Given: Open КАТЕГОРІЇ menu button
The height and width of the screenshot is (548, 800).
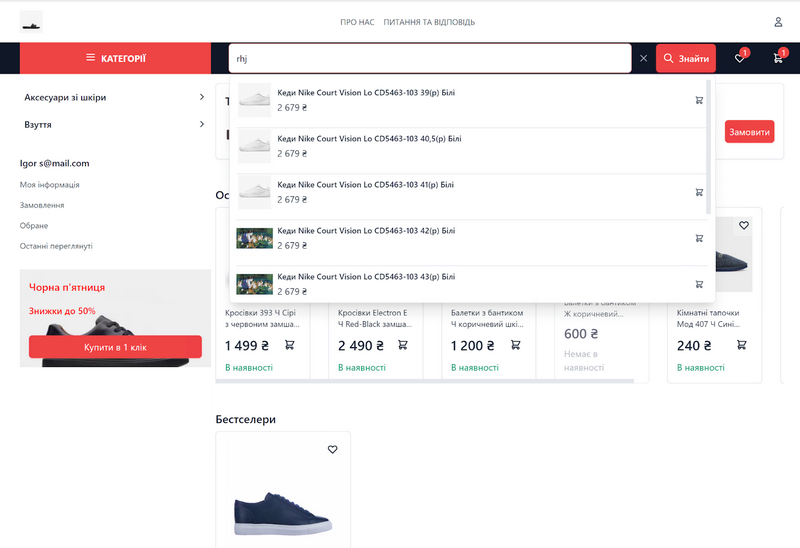Looking at the screenshot, I should (115, 58).
